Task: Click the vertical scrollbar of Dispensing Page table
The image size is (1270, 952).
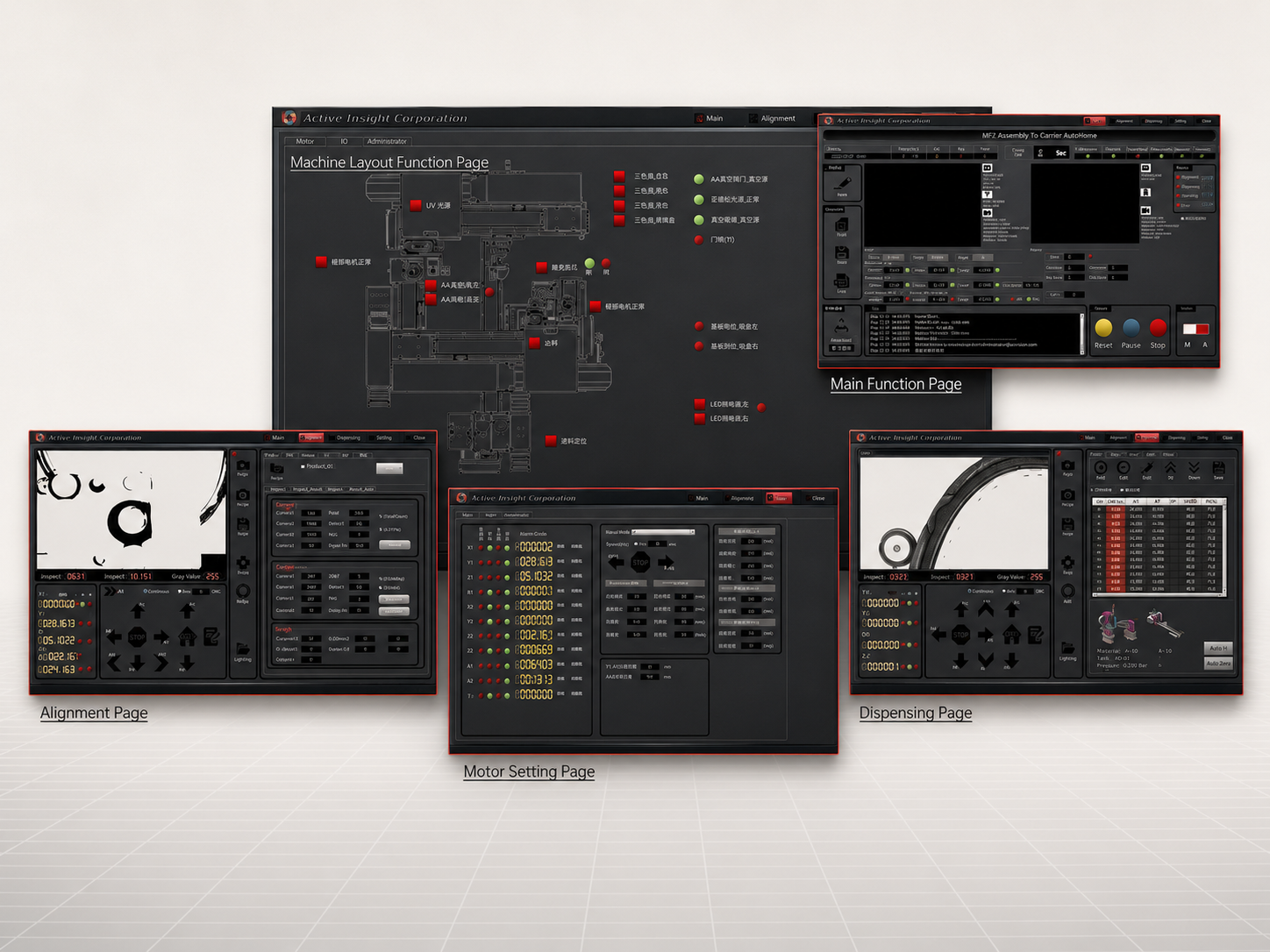Action: click(1225, 546)
